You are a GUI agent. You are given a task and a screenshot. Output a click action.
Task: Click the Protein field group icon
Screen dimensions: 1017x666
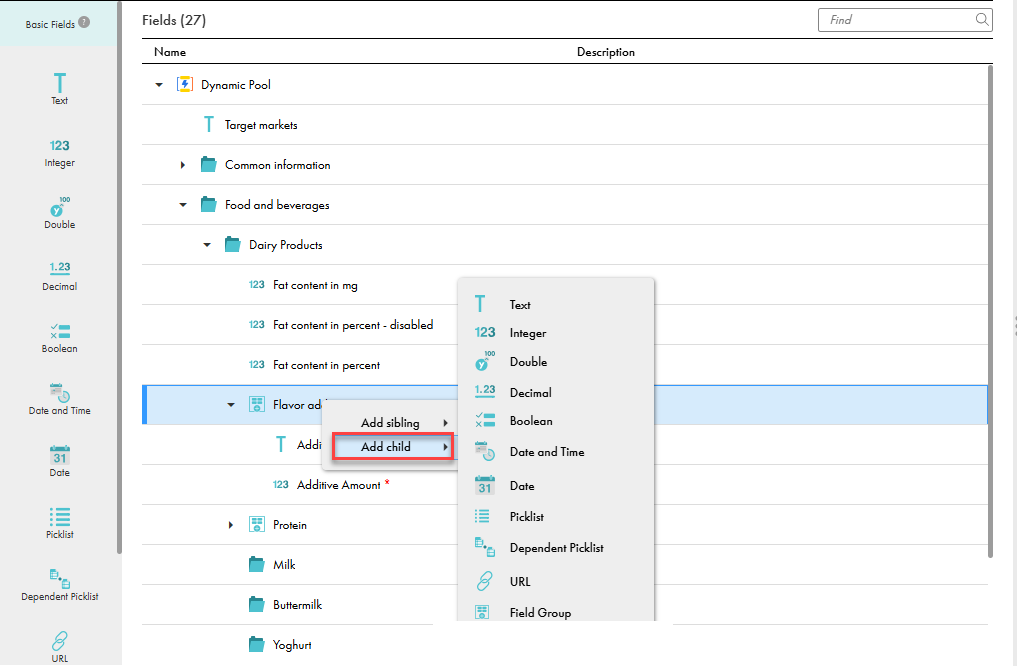[x=257, y=525]
